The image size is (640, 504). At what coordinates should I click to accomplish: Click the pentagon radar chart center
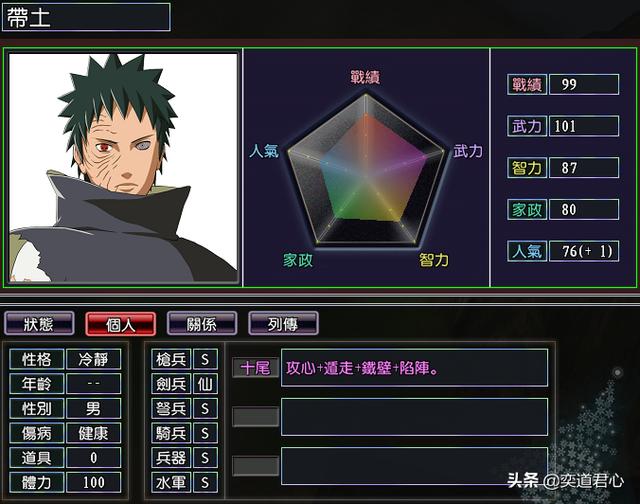366,175
